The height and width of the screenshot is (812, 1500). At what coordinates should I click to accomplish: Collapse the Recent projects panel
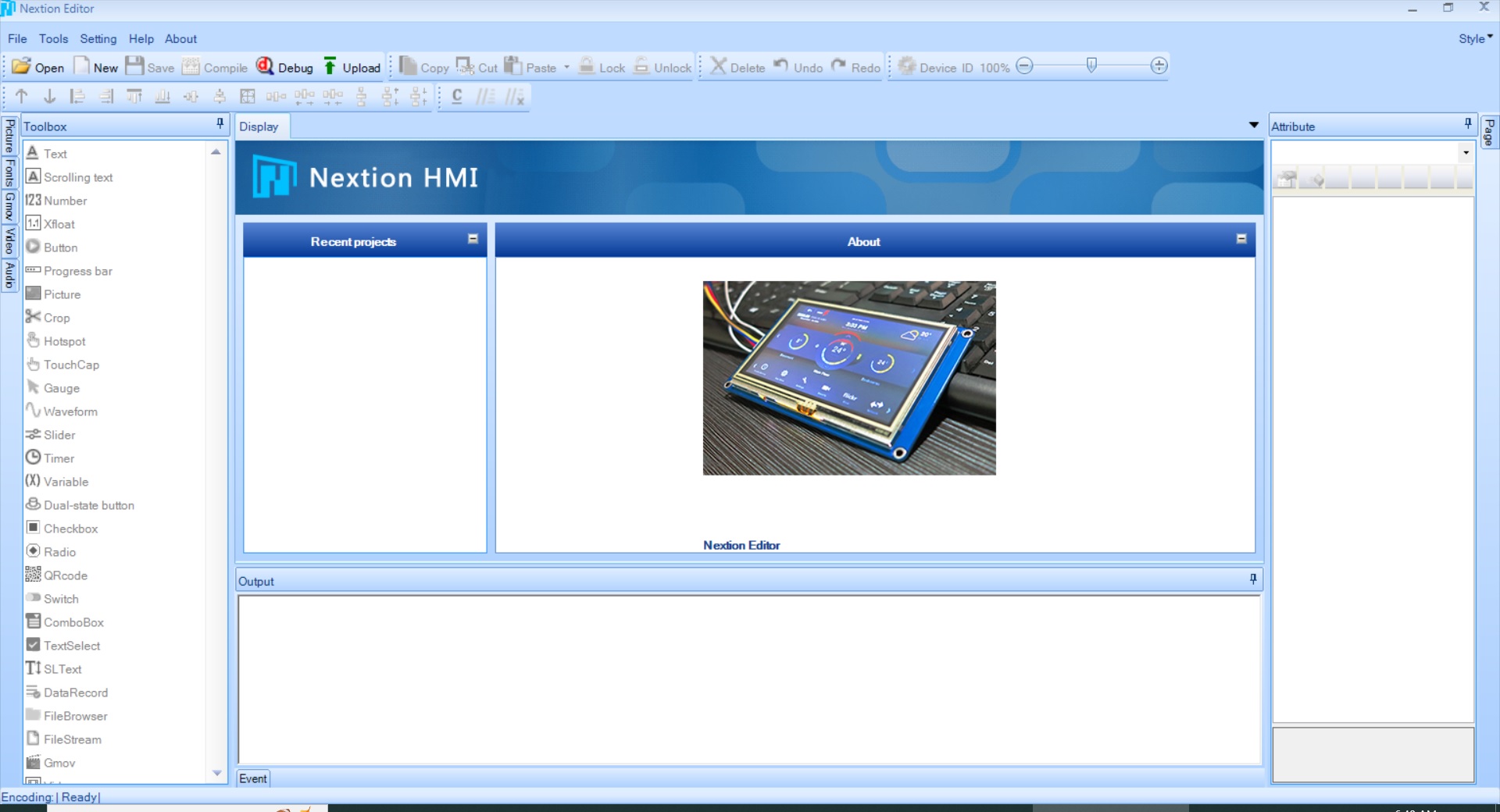pos(473,239)
